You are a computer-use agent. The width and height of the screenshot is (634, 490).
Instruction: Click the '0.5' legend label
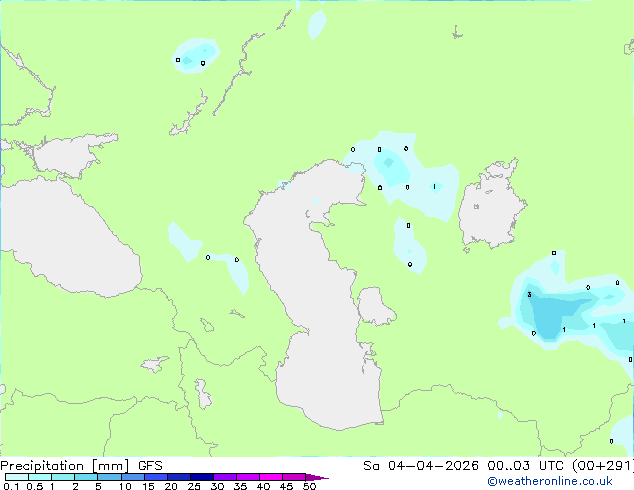coord(35,486)
